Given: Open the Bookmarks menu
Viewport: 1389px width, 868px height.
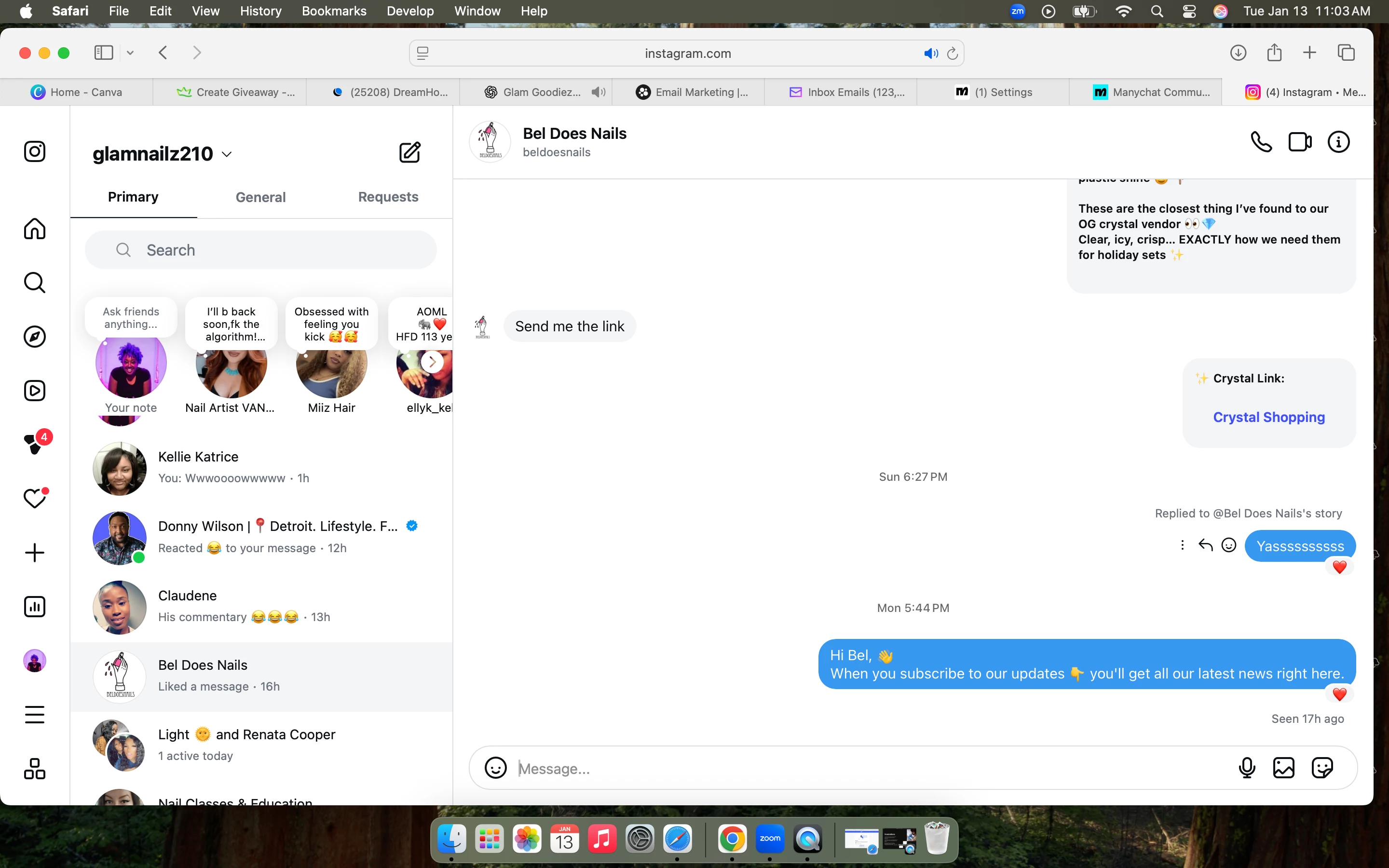Looking at the screenshot, I should click(x=333, y=11).
